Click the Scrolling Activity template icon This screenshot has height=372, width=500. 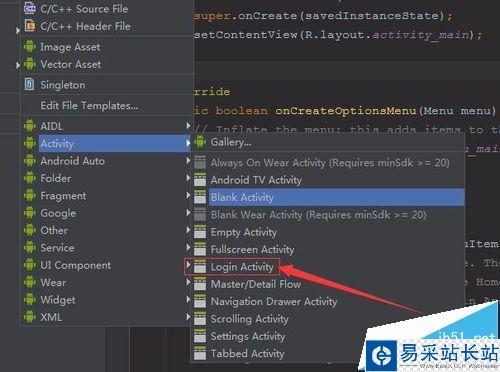tap(200, 319)
